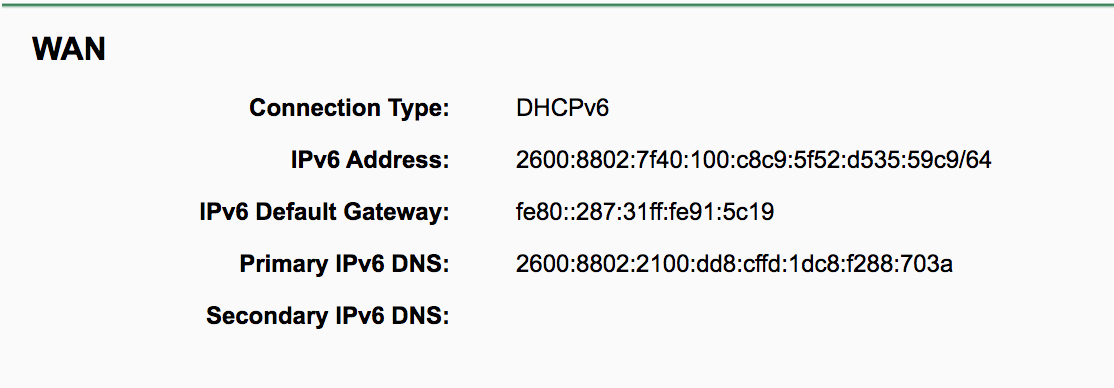Click the WAN section heading
Viewport: 1114px width, 388px height.
69,50
